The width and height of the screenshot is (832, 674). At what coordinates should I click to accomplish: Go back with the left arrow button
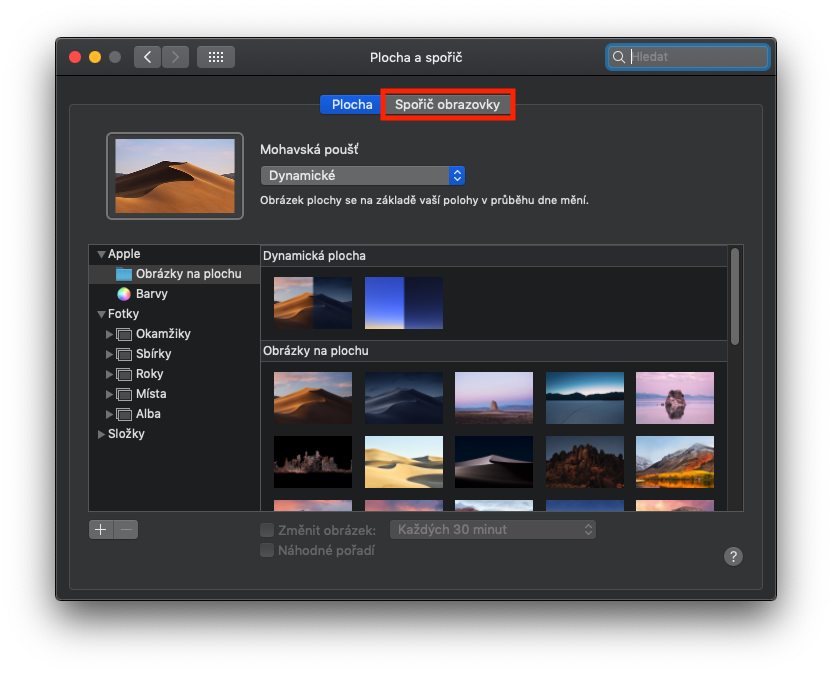(x=148, y=57)
